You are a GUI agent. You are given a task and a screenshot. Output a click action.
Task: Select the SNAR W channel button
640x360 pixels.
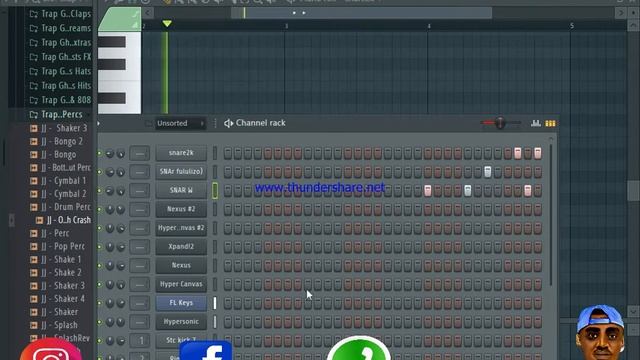pos(181,190)
